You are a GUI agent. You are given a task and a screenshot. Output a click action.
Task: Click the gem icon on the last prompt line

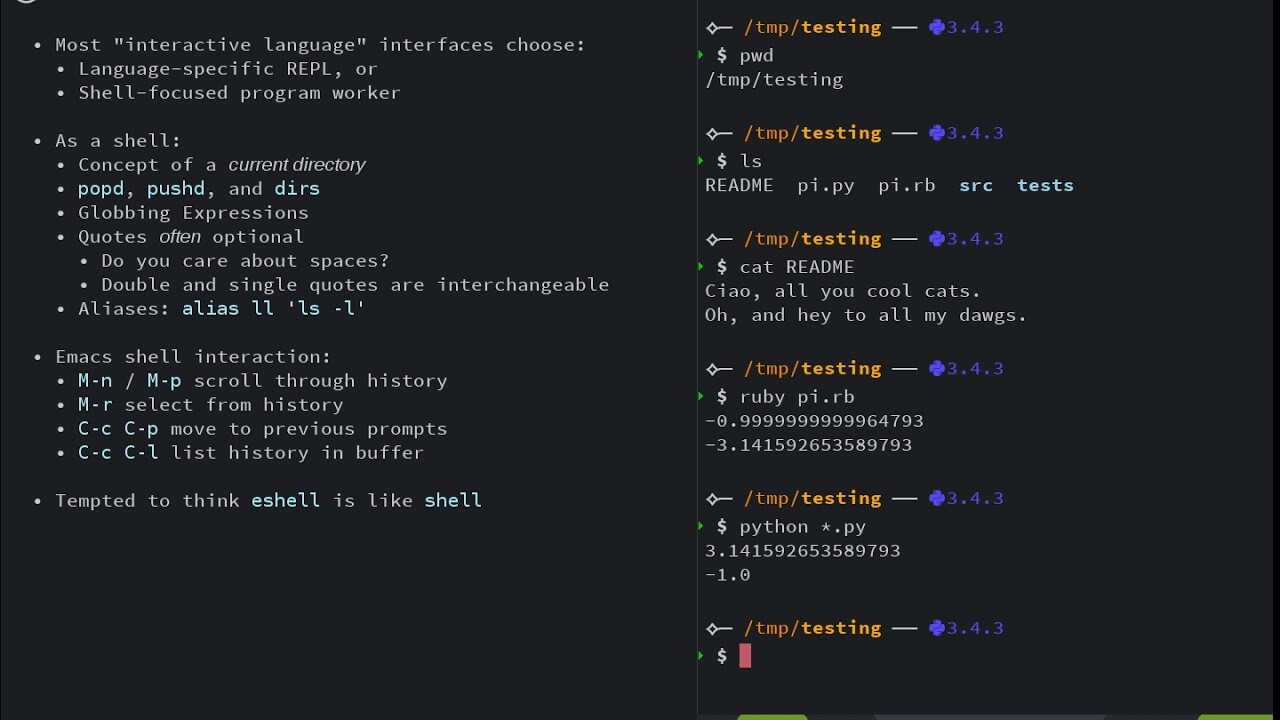[x=936, y=628]
